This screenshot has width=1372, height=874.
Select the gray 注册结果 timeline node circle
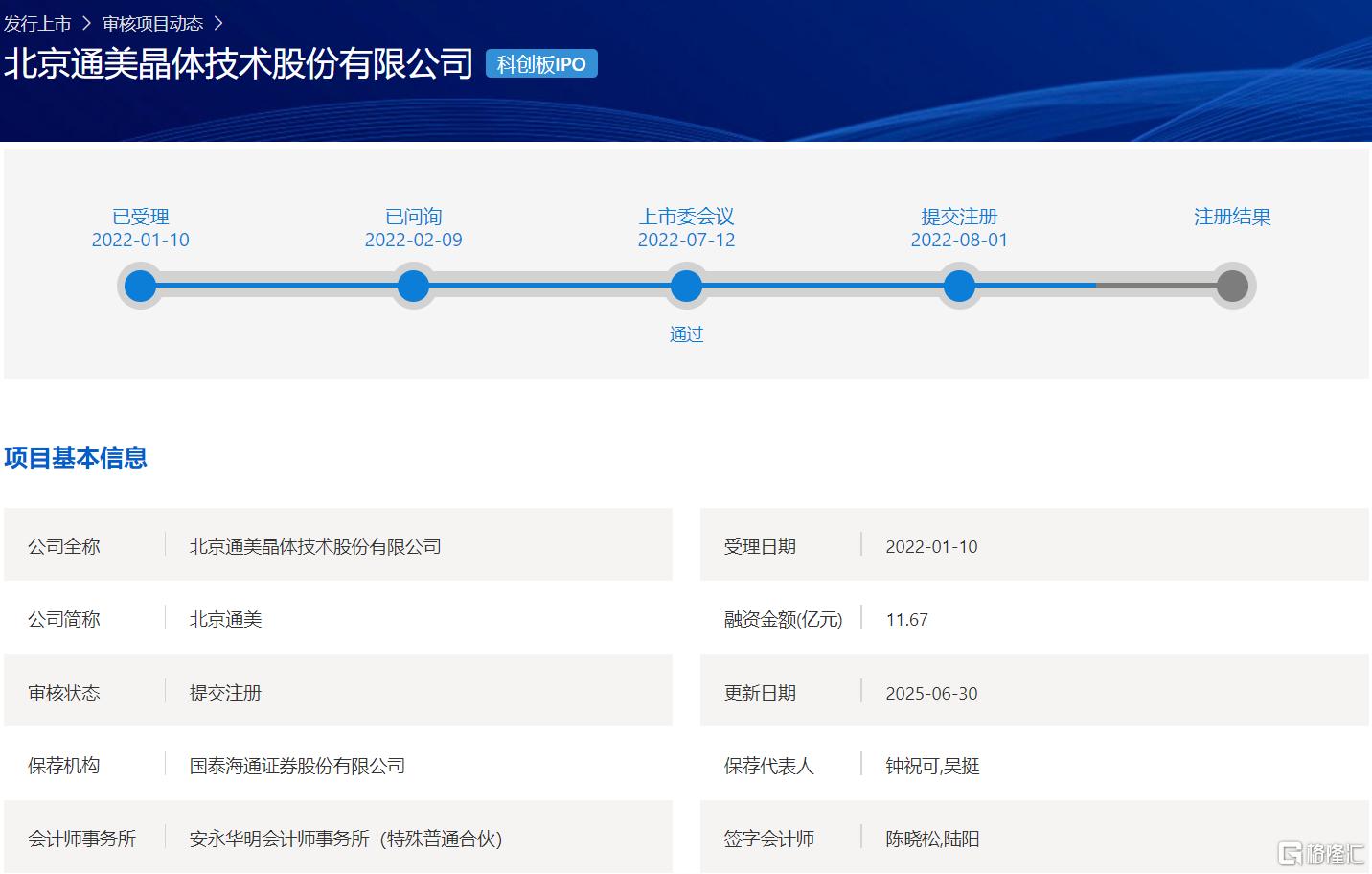[1232, 286]
